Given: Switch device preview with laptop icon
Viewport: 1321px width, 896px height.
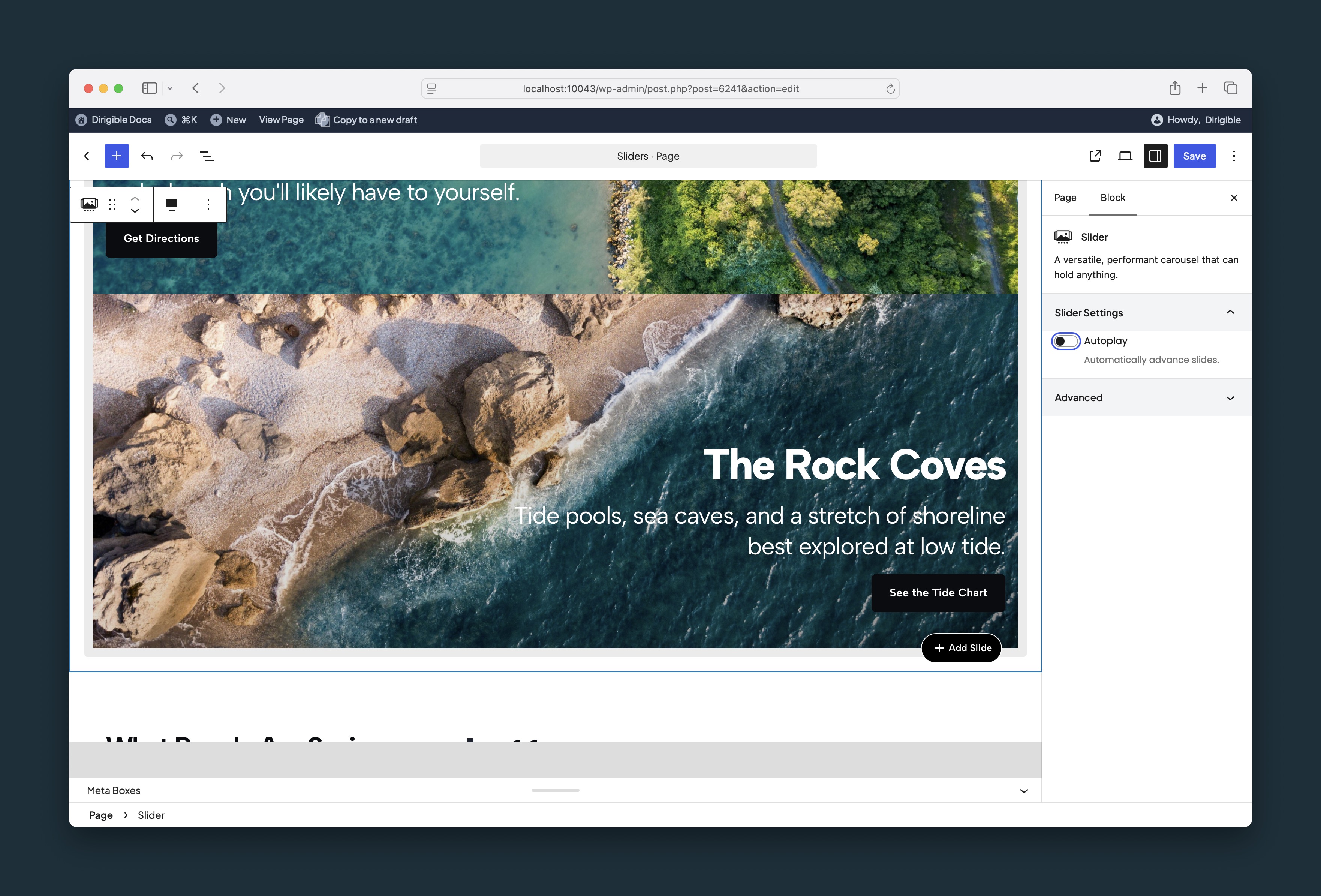Looking at the screenshot, I should point(1125,156).
